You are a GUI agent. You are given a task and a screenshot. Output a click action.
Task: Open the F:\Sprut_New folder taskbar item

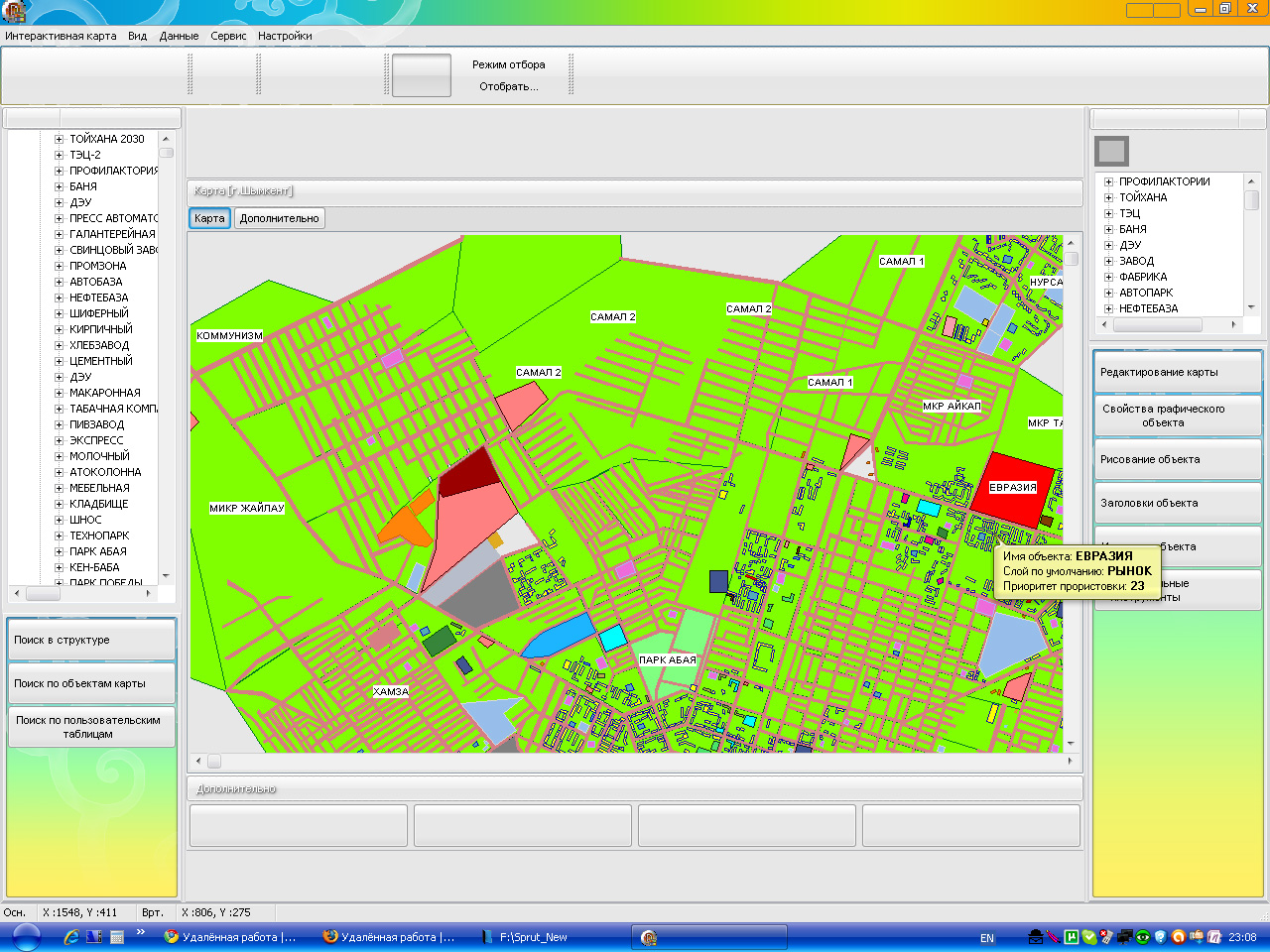click(525, 937)
